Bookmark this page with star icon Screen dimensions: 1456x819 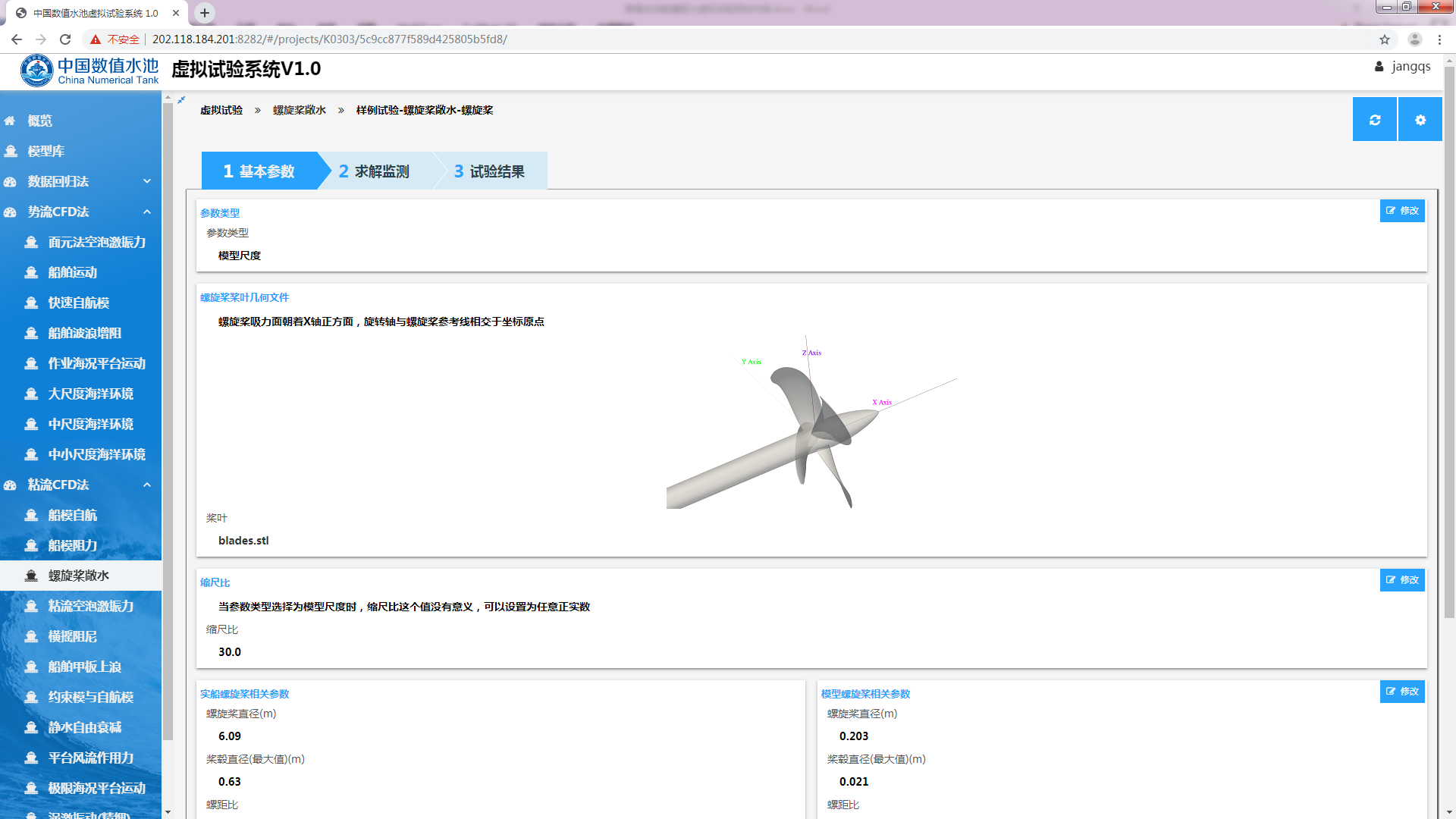click(1385, 39)
